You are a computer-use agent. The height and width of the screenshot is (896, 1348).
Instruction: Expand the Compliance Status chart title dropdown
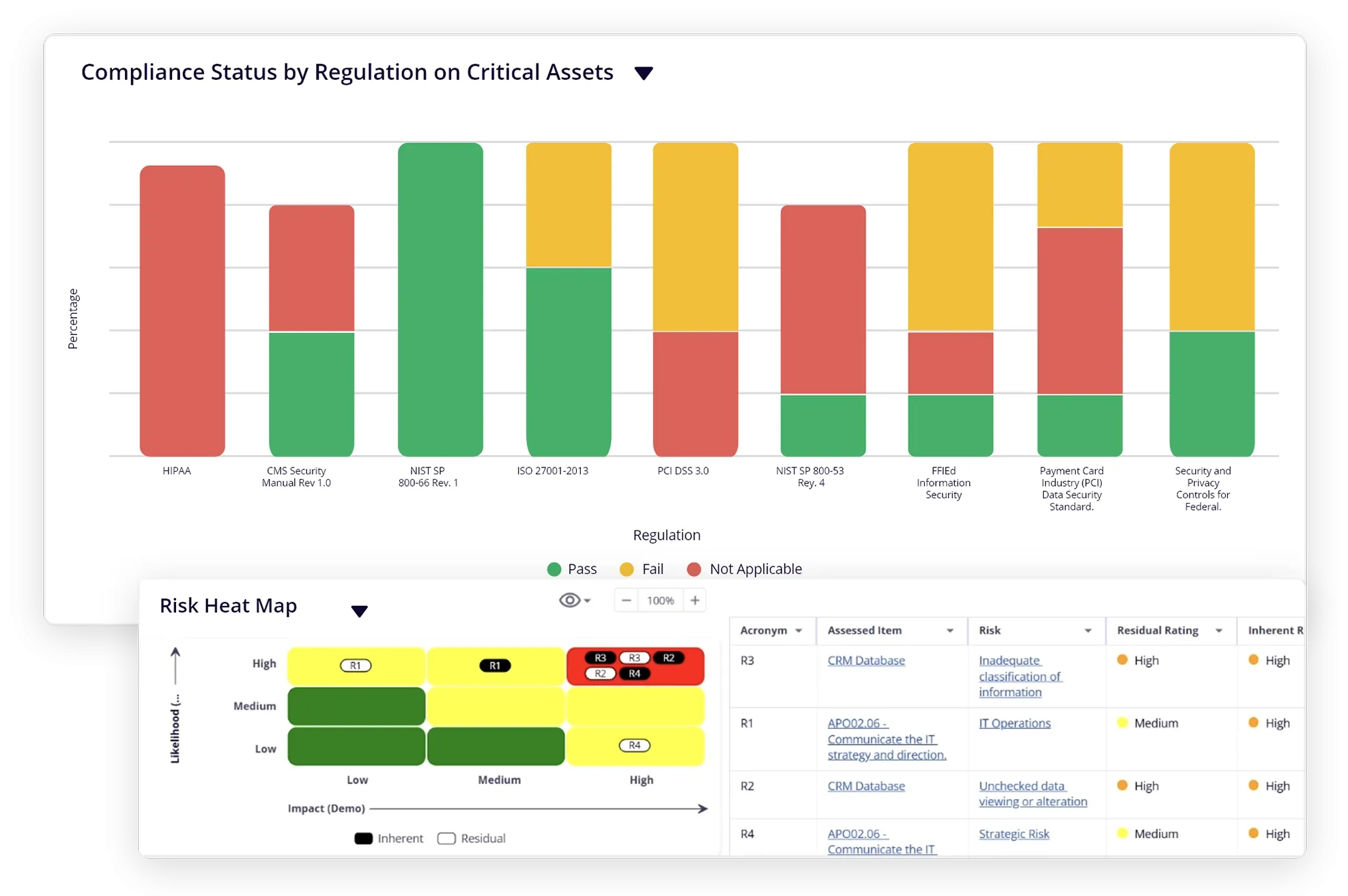[x=644, y=73]
